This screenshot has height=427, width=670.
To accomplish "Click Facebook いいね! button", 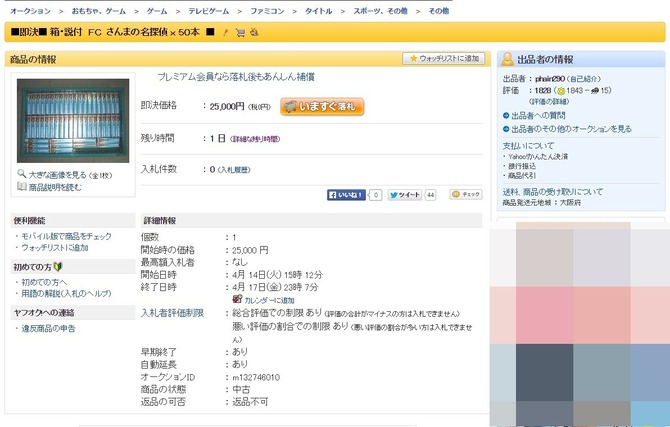I will tap(346, 195).
